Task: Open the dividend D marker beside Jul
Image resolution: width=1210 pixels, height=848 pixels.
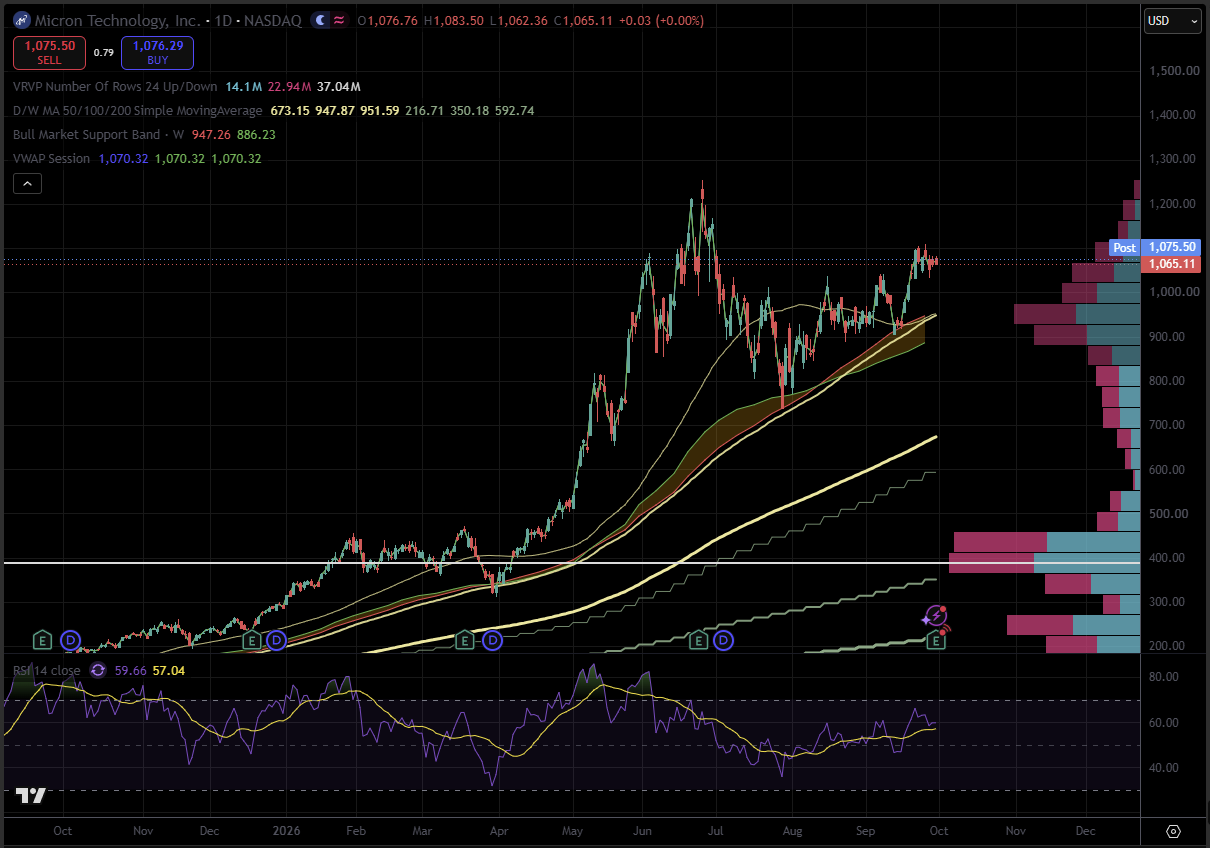Action: 723,639
